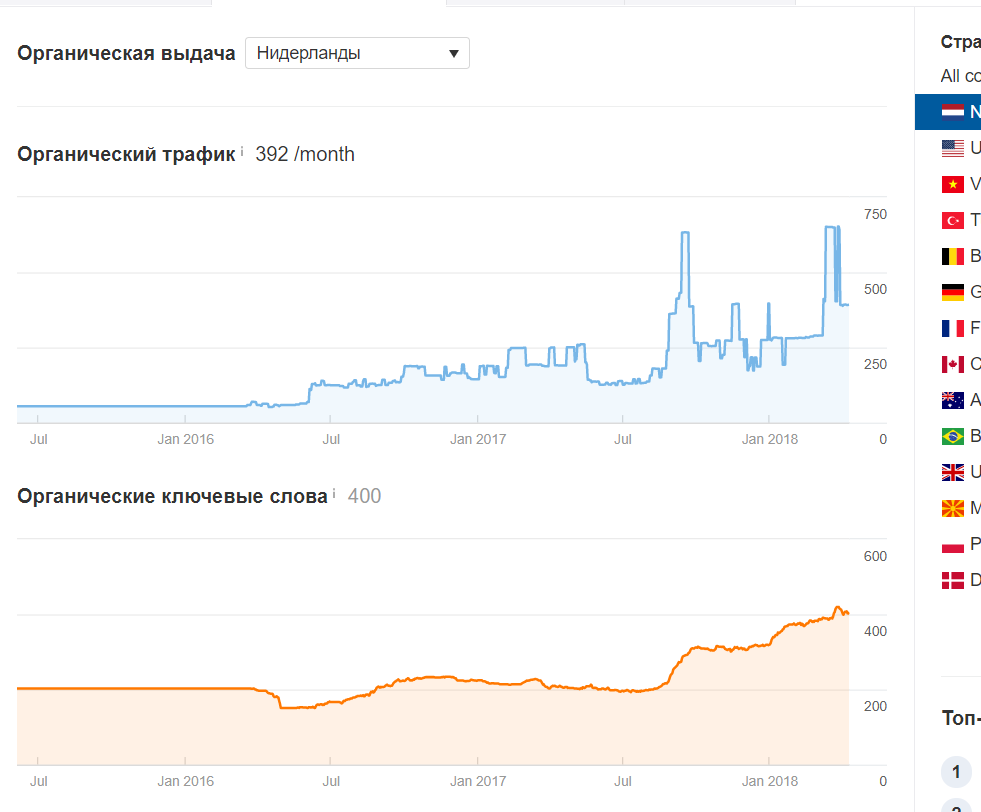Pick the Turkey flag
Viewport: 981px width, 812px height.
tap(952, 220)
